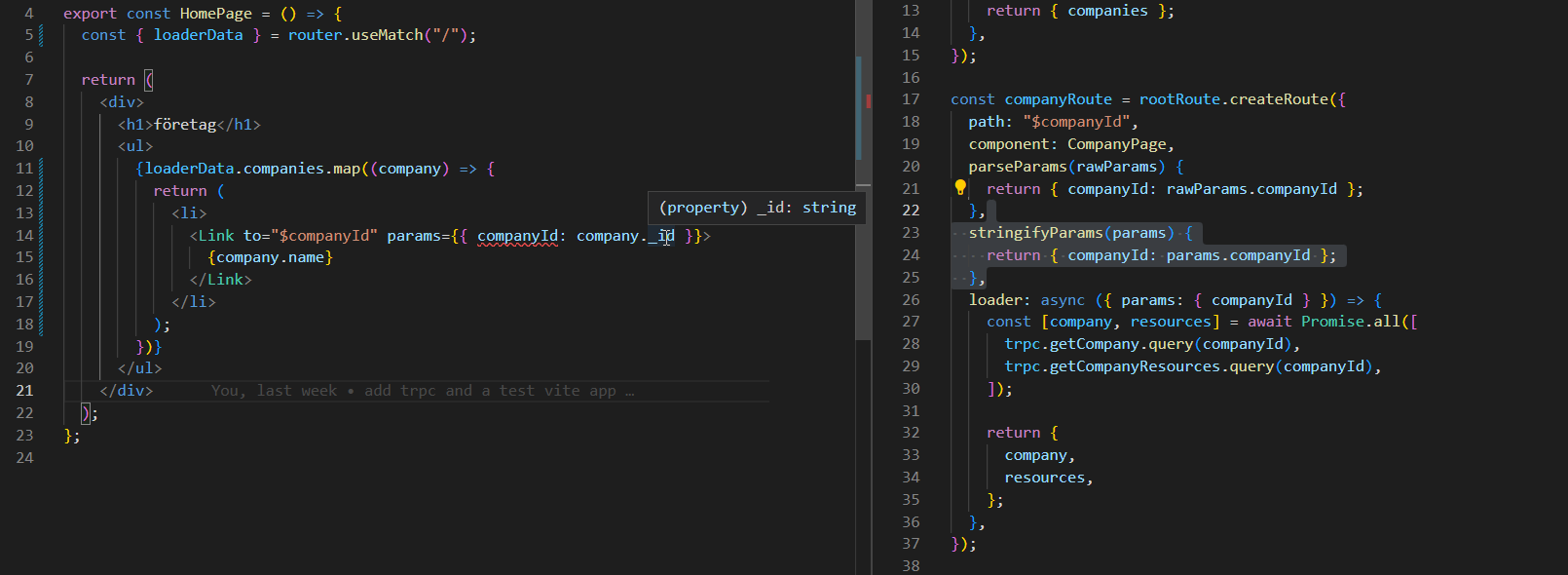Click 'getCompanyResources' on line 29
This screenshot has height=575, width=1568.
point(1135,366)
